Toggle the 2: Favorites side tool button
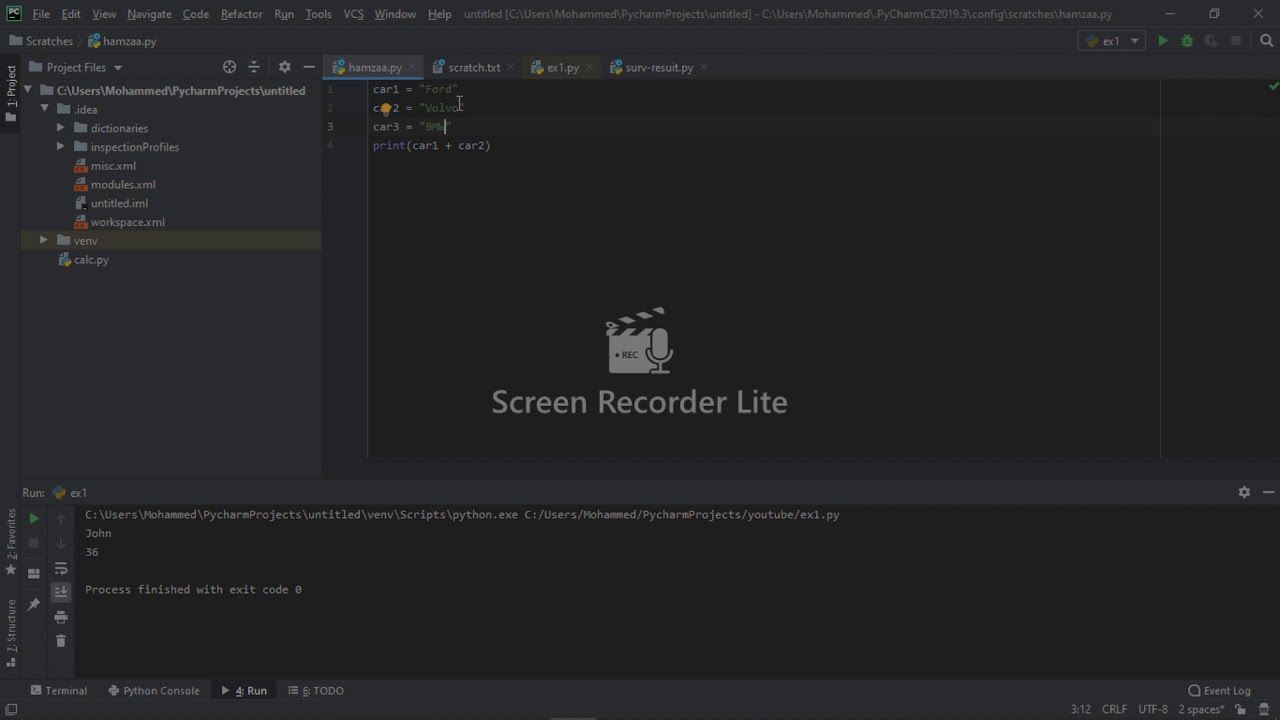The width and height of the screenshot is (1280, 720). coord(11,541)
